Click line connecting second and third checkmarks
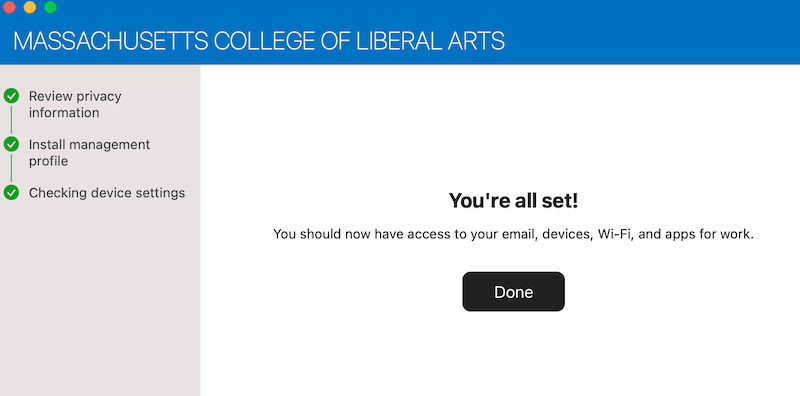 click(x=11, y=168)
